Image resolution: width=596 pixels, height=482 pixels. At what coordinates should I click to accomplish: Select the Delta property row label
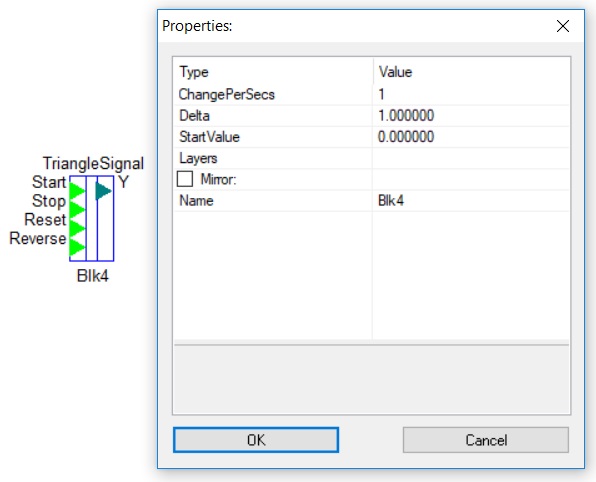tap(194, 116)
